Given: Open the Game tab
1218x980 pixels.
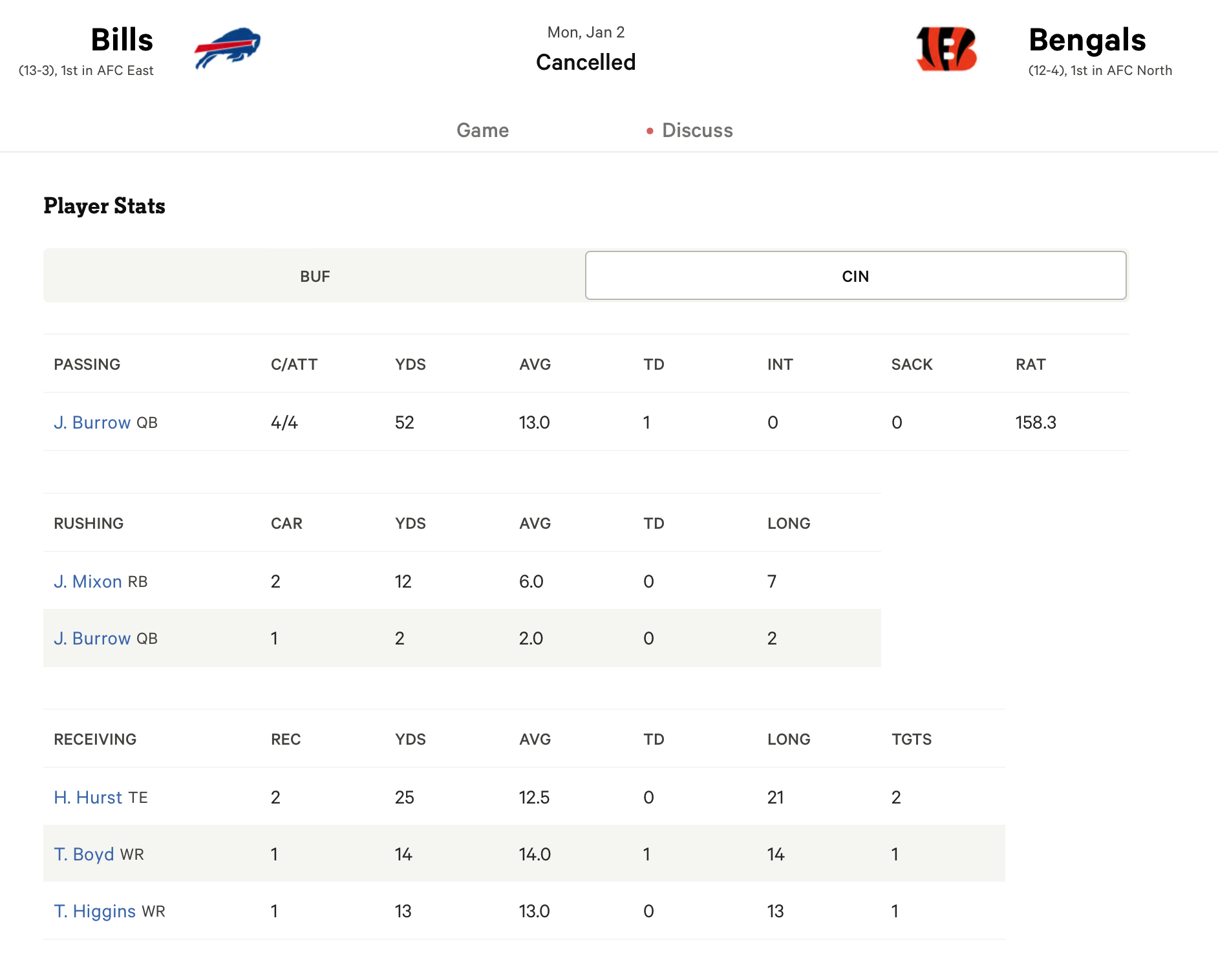Looking at the screenshot, I should click(x=482, y=131).
